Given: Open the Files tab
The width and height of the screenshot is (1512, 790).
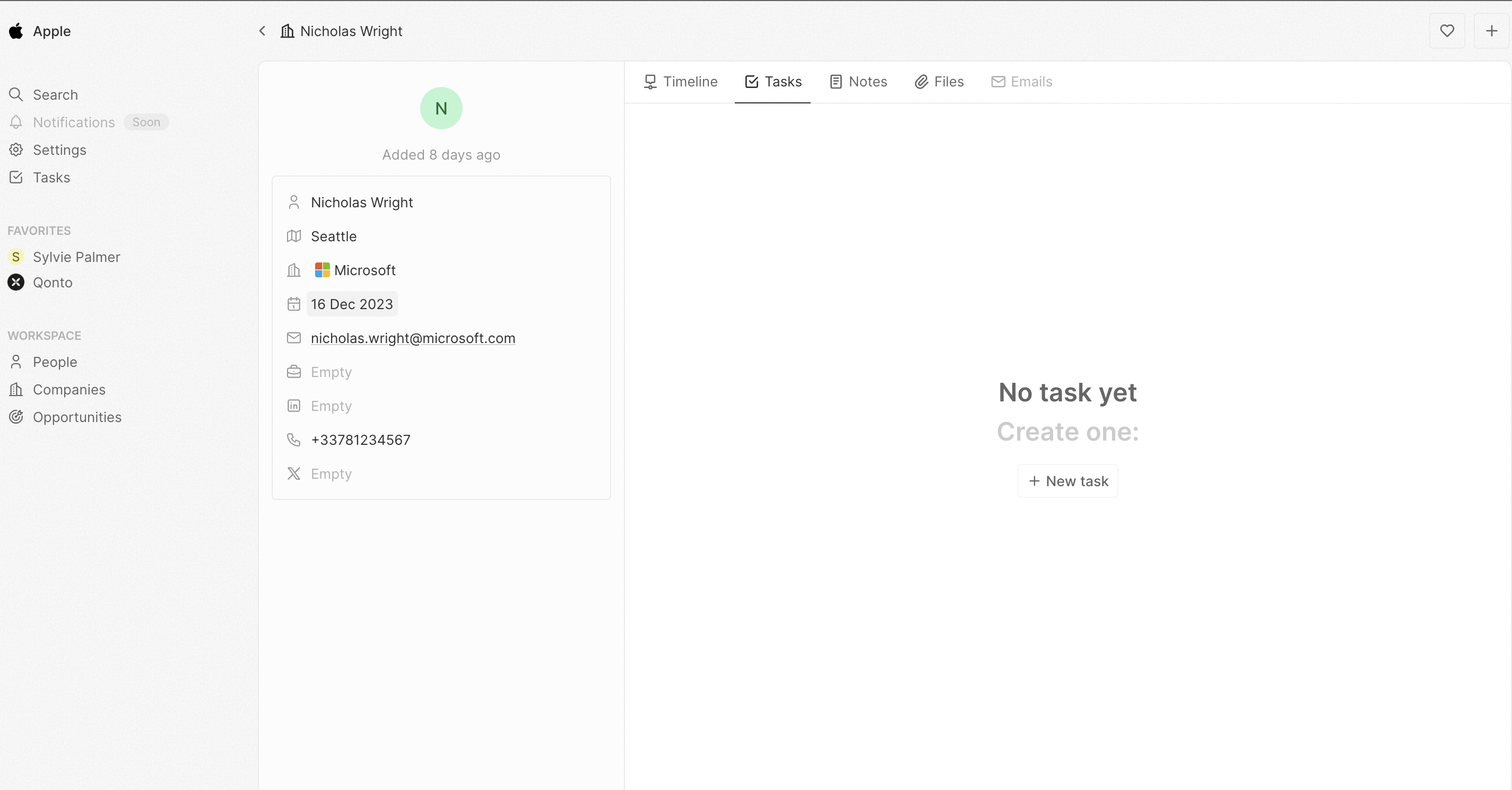Looking at the screenshot, I should [939, 82].
